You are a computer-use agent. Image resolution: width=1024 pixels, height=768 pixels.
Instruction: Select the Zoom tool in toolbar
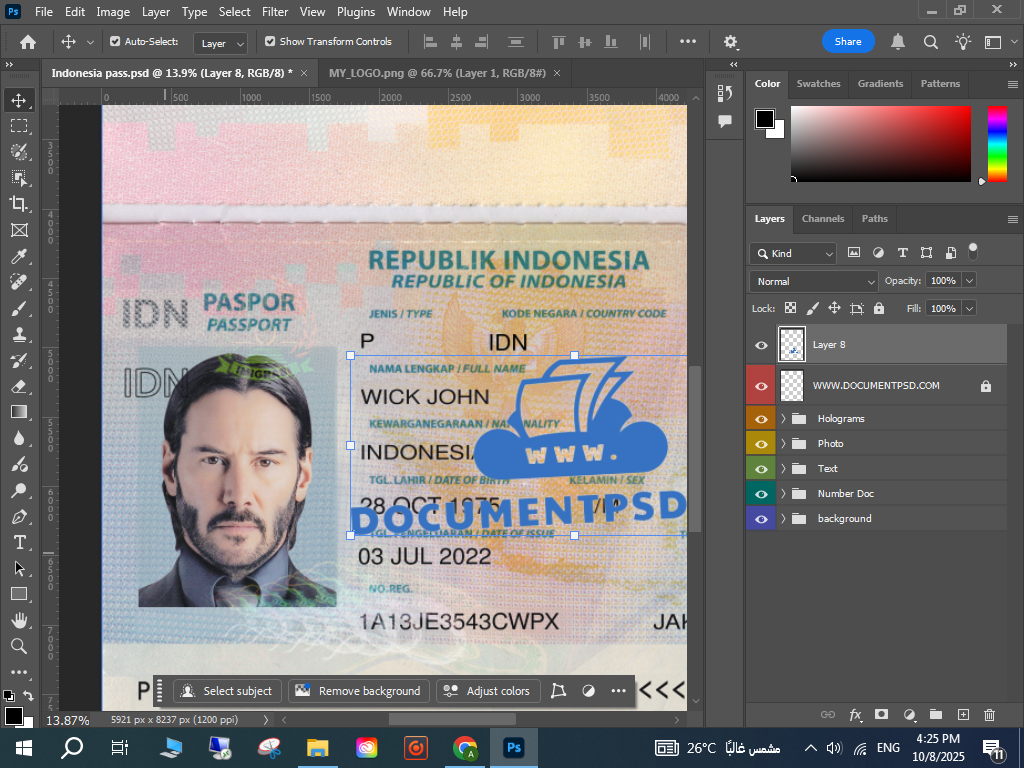[19, 646]
